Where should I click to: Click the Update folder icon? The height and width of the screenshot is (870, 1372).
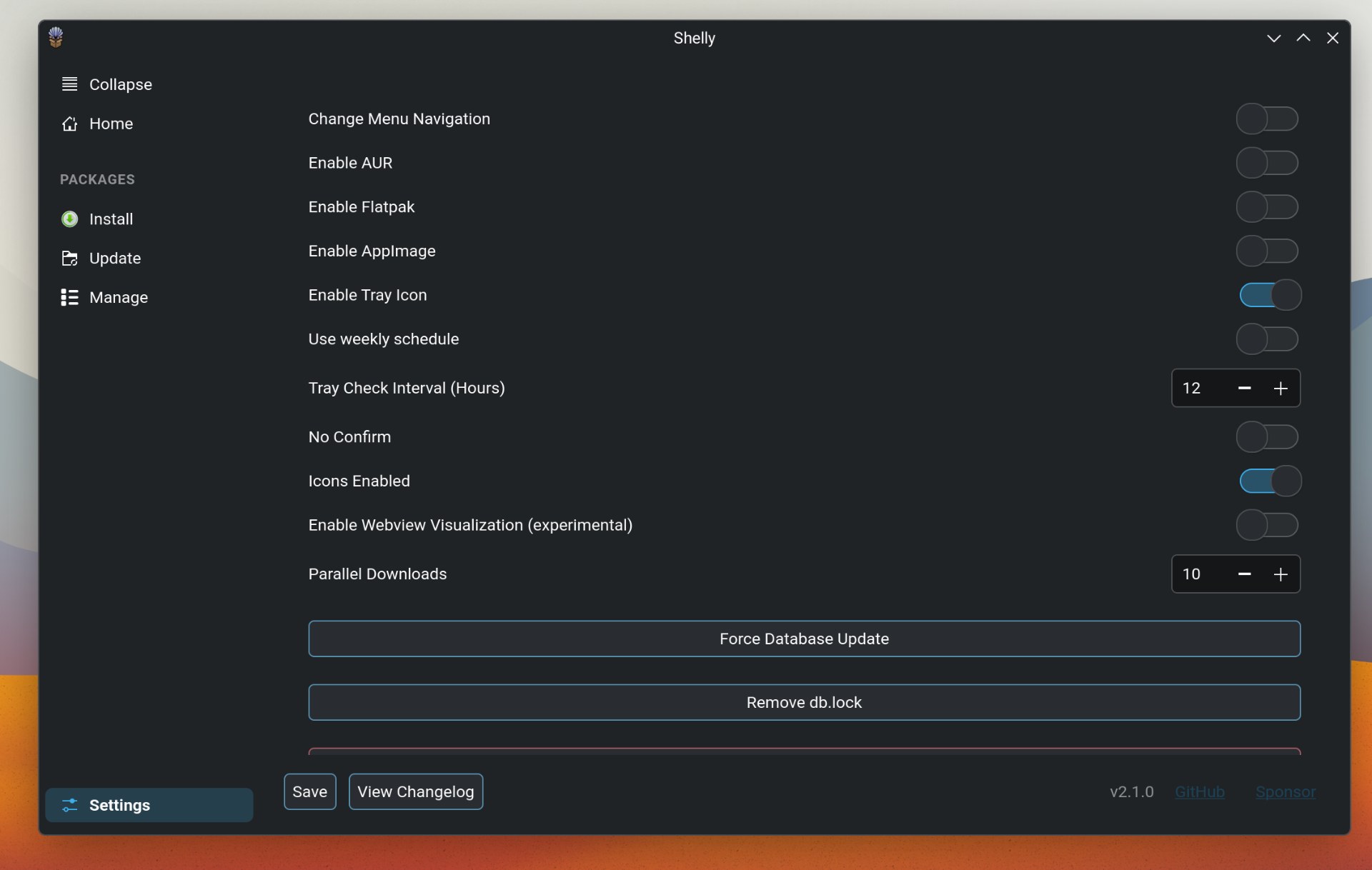pyautogui.click(x=69, y=259)
